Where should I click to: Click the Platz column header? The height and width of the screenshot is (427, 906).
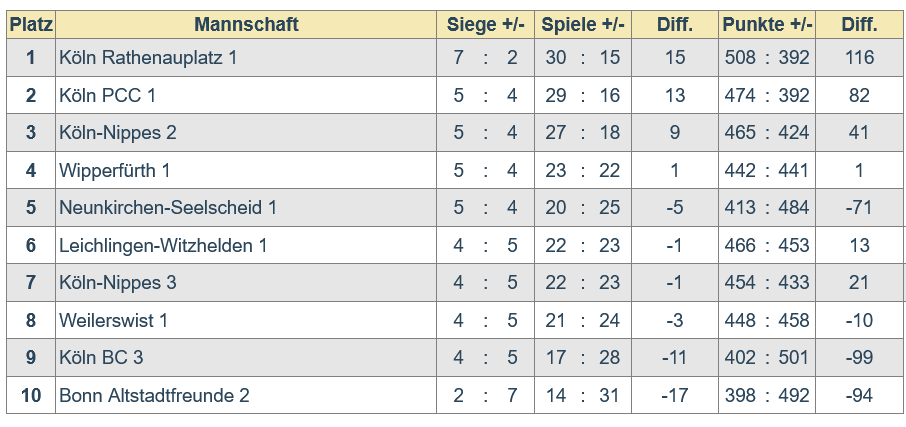click(31, 25)
